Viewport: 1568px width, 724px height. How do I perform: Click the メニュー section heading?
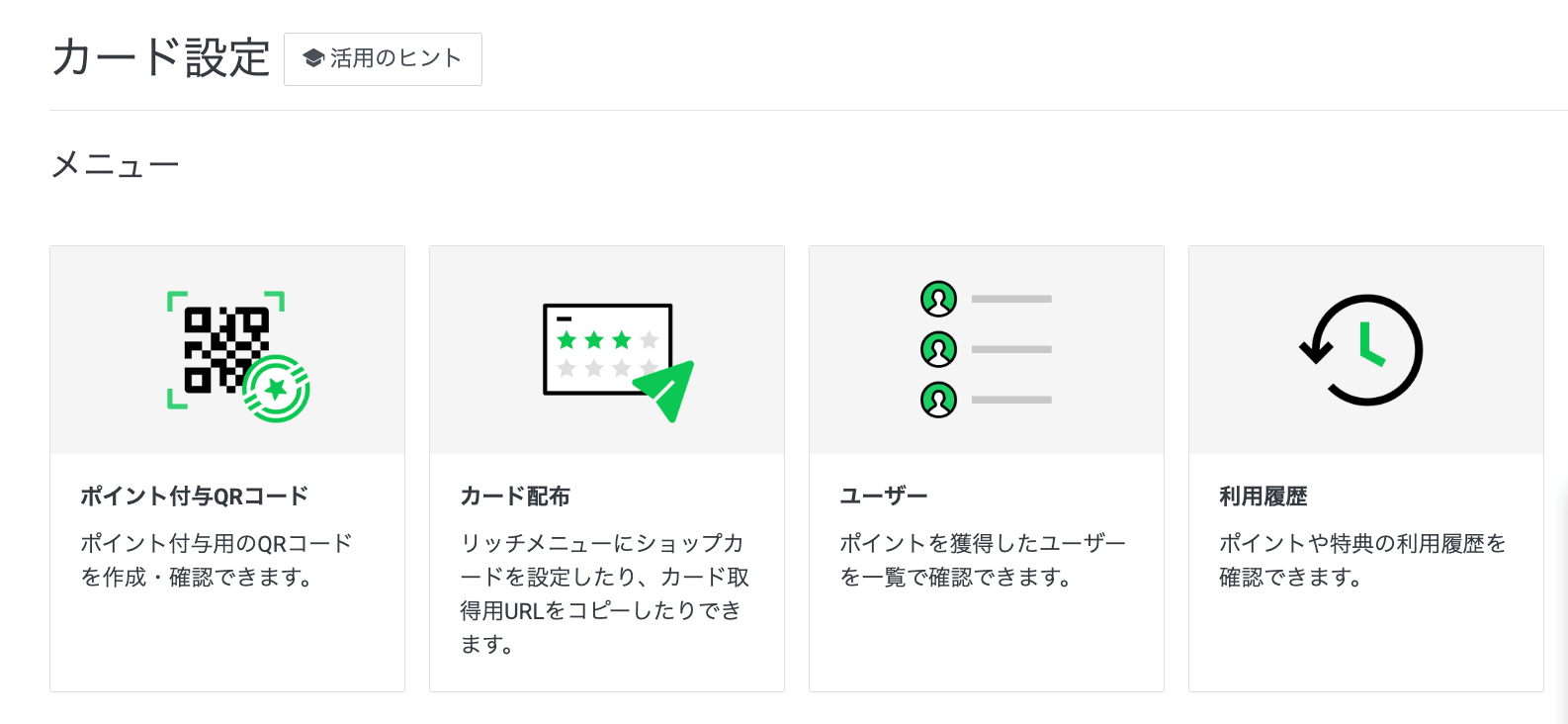(x=115, y=165)
